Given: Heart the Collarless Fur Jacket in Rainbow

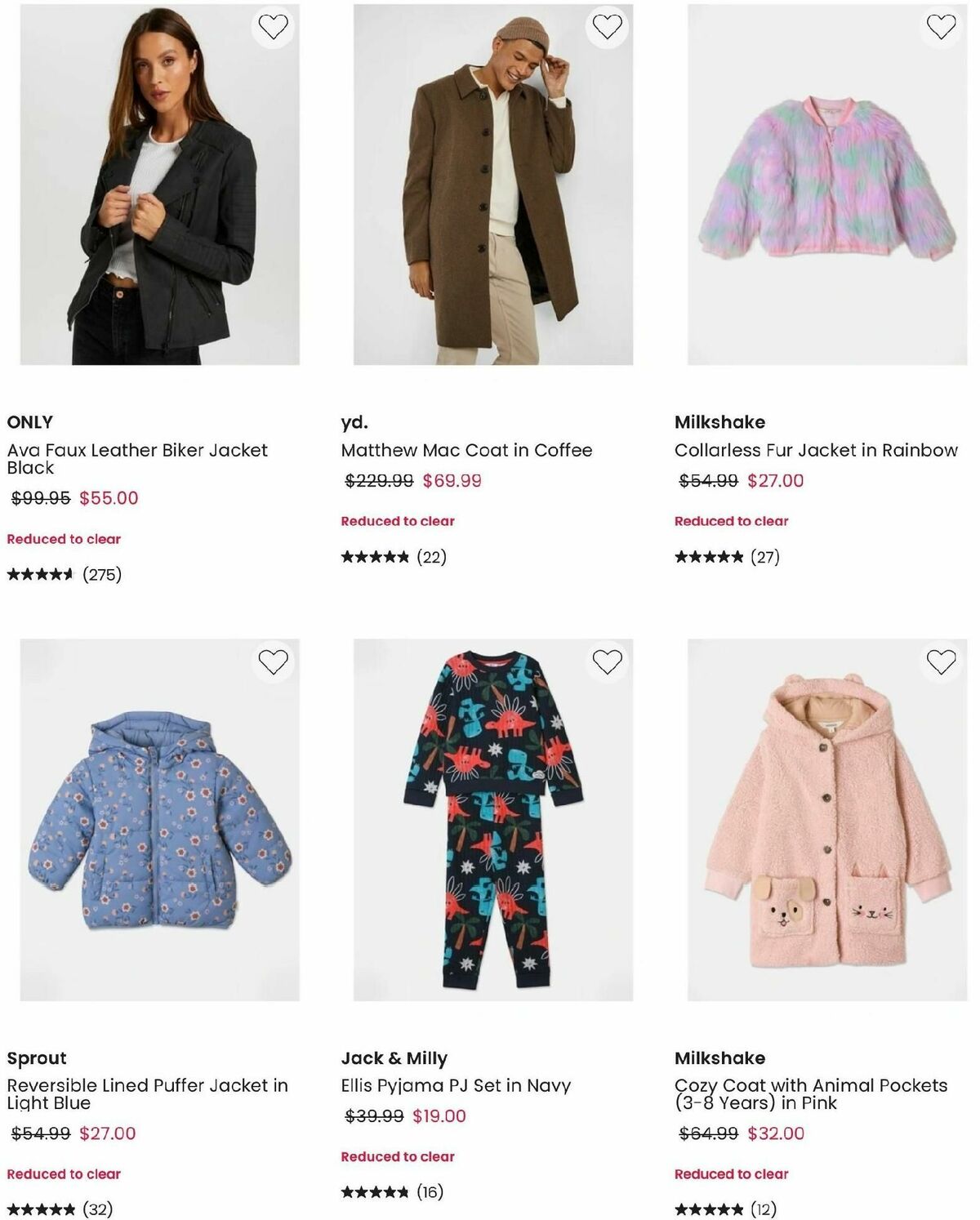Looking at the screenshot, I should (x=941, y=27).
